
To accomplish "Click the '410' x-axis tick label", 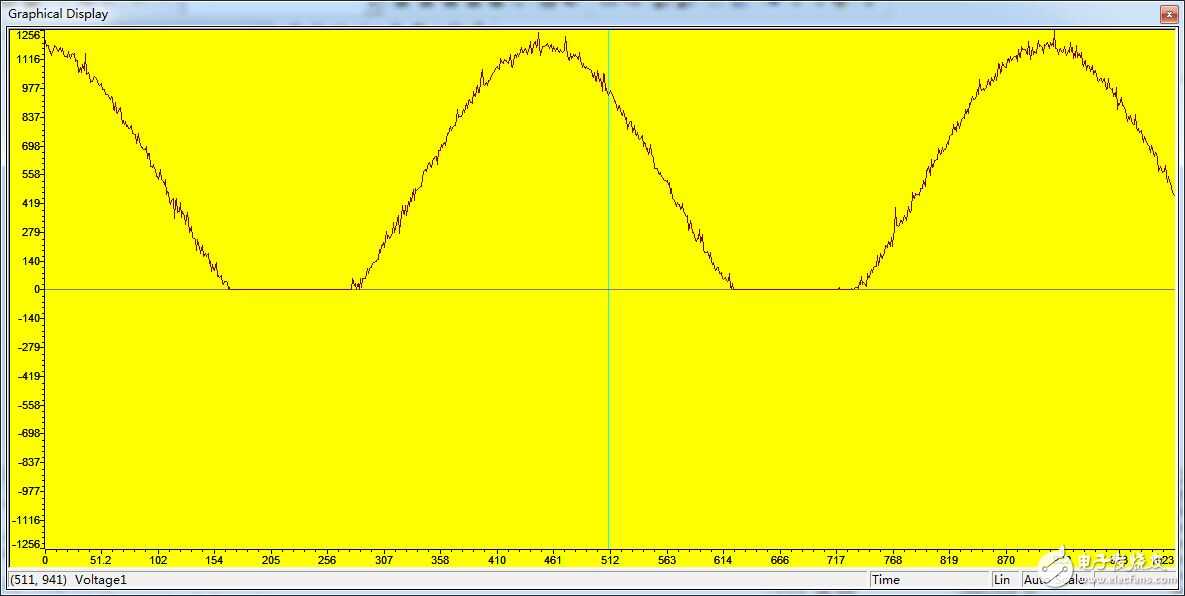I will pos(497,560).
